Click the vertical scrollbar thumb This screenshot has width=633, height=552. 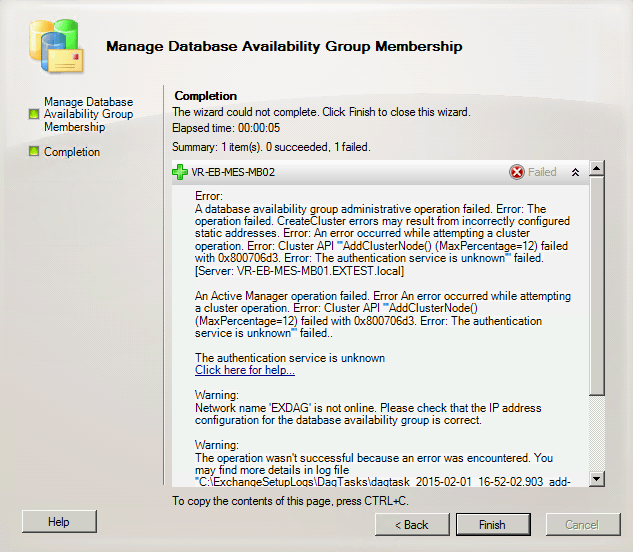(597, 285)
